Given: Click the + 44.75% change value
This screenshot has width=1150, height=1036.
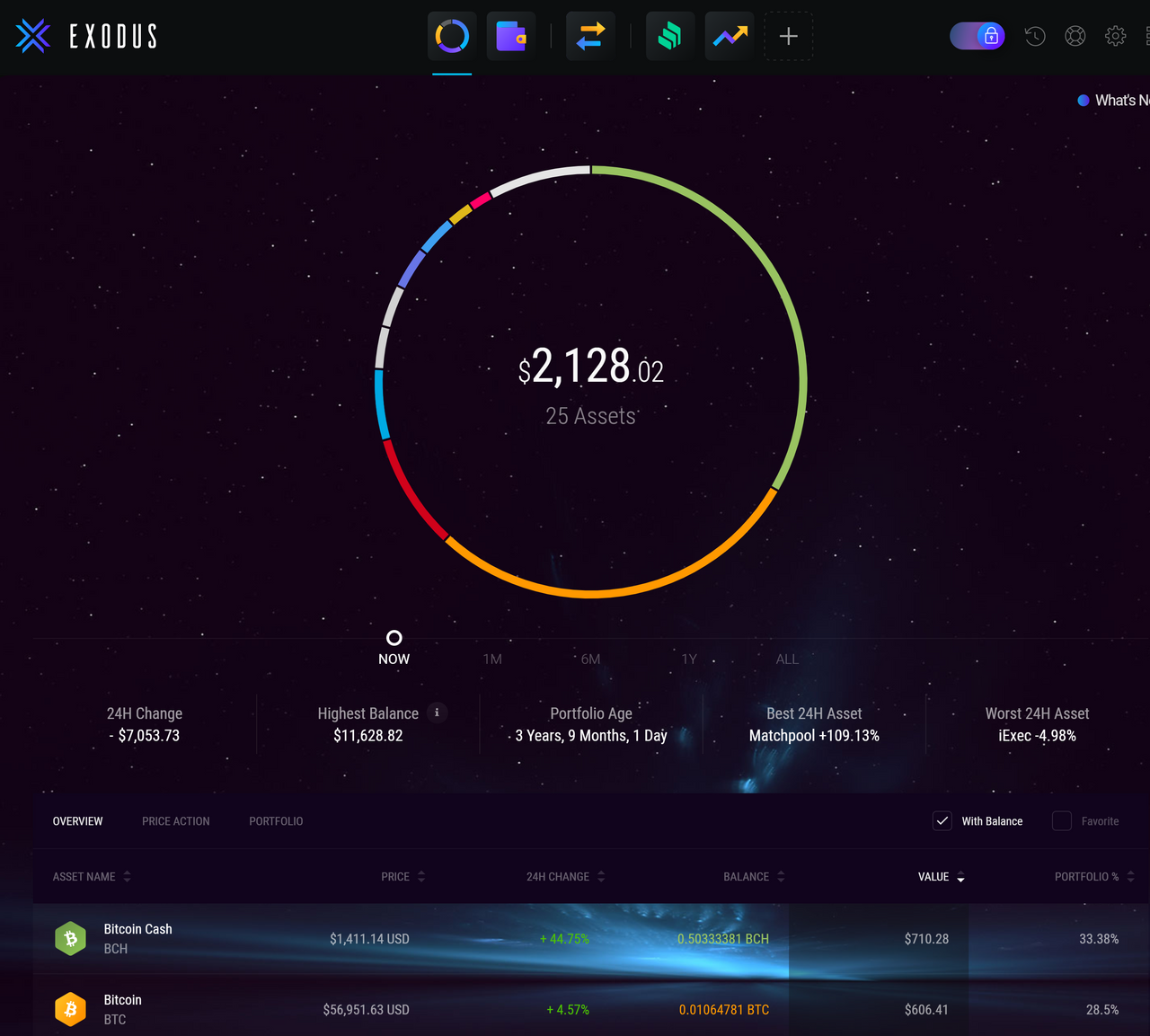Looking at the screenshot, I should pos(564,939).
